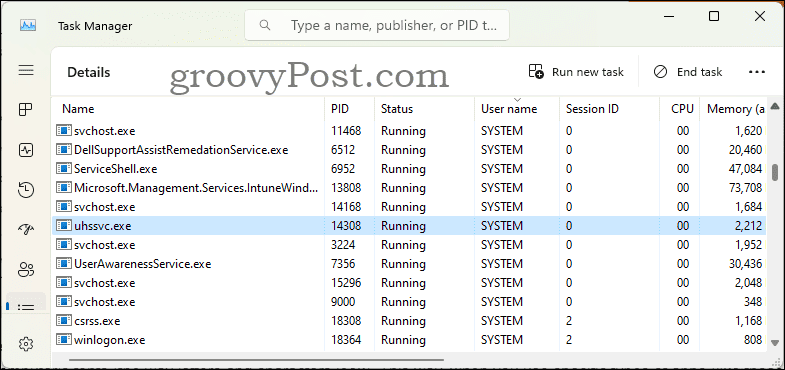The image size is (785, 370).
Task: Open the Details page icon
Action: 26,307
